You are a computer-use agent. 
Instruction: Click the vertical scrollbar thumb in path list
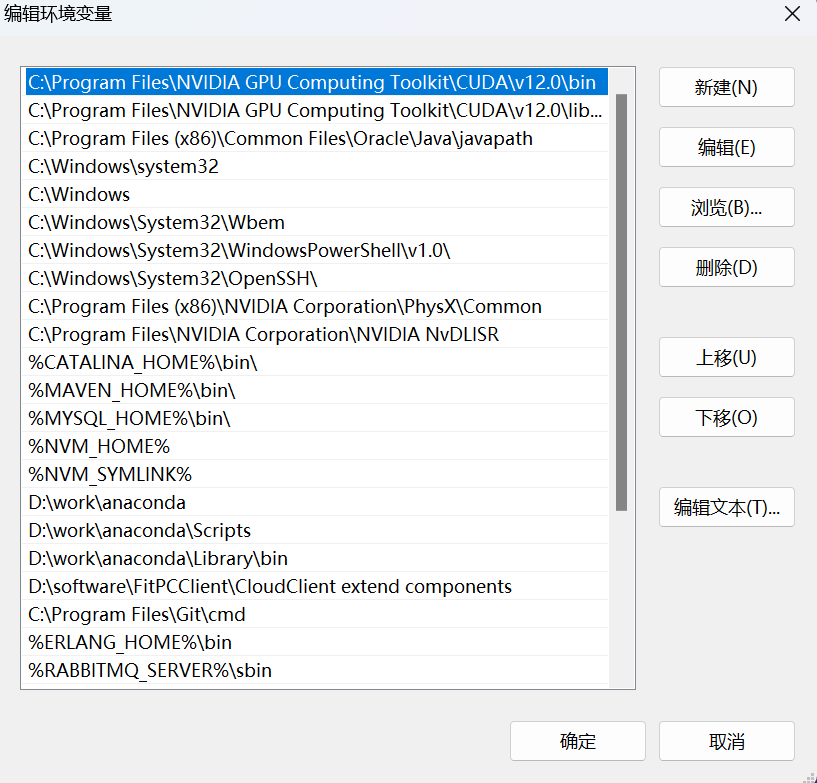pos(621,302)
